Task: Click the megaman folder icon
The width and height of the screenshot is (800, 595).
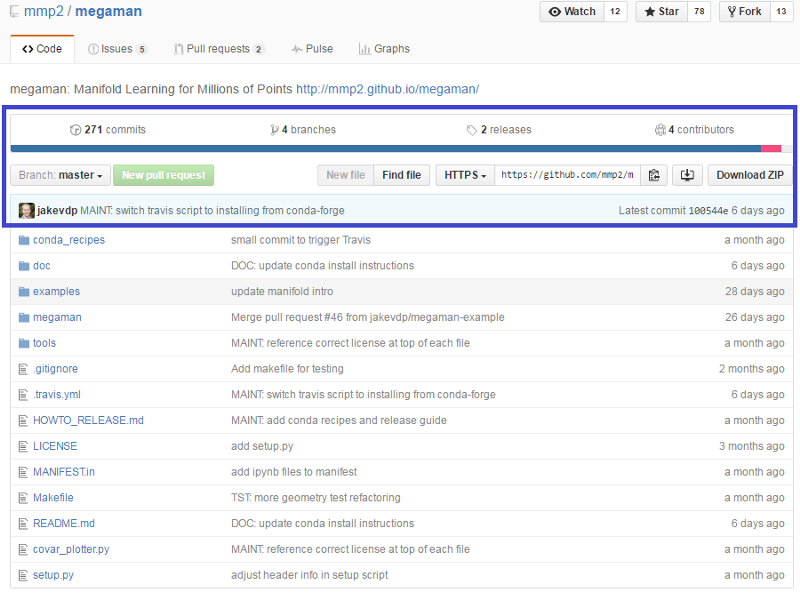Action: [x=24, y=317]
